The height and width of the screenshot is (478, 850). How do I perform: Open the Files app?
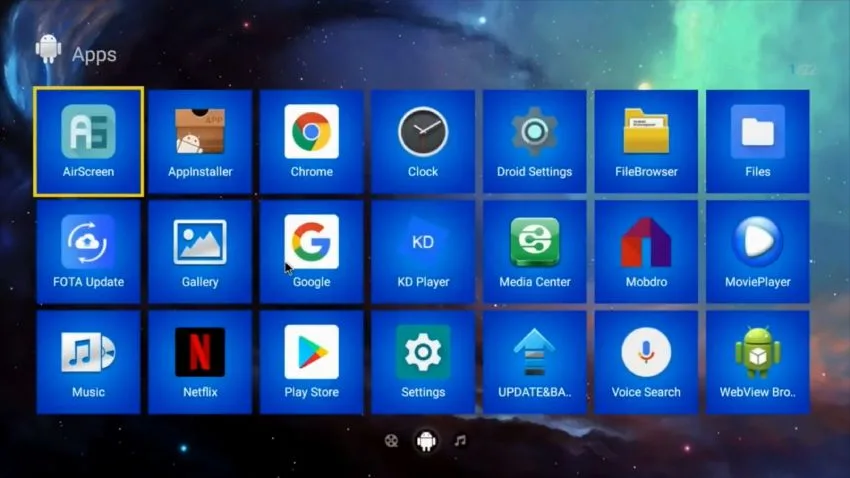coord(758,141)
